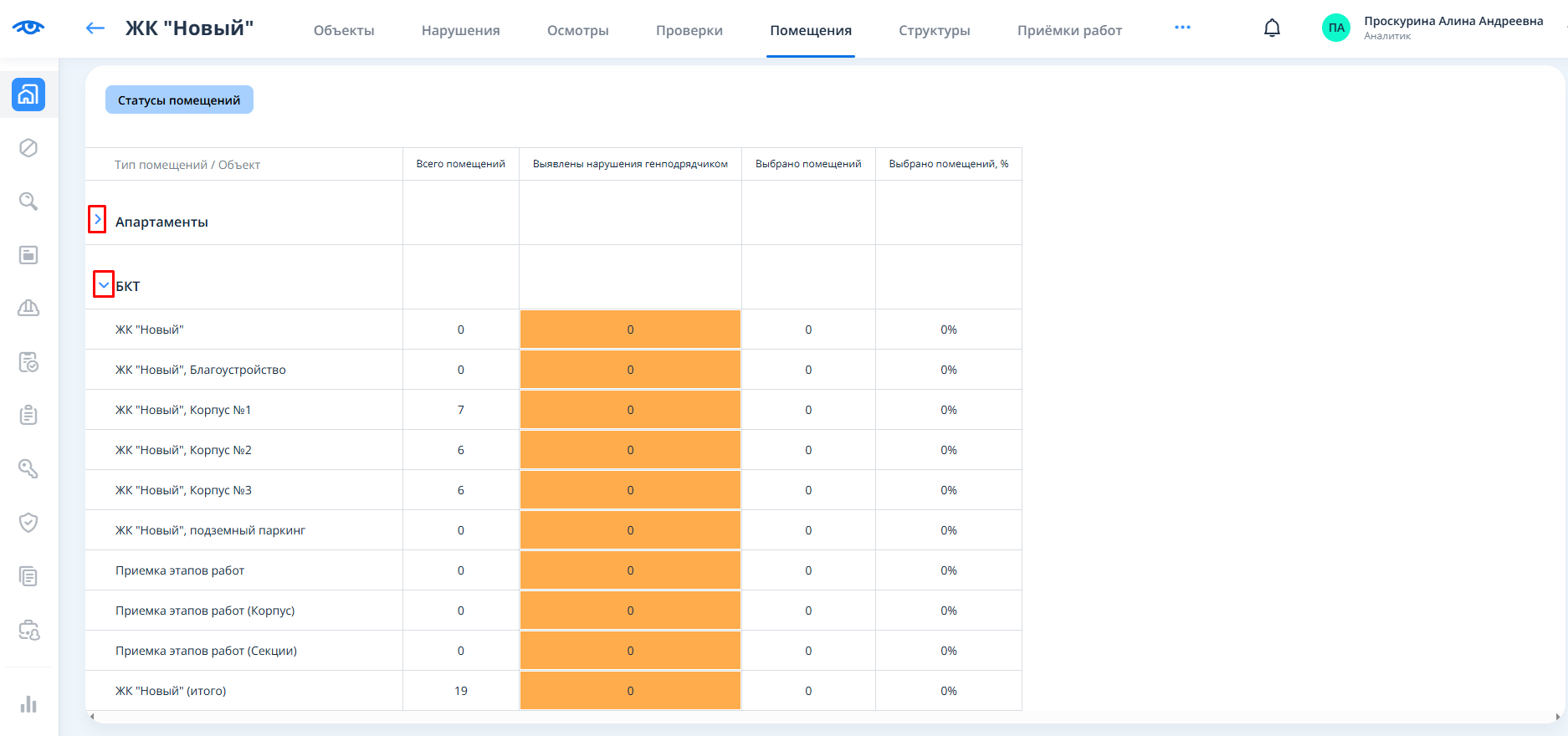This screenshot has height=736, width=1568.
Task: Click the back arrow next to ЖК "Новый"
Action: point(95,28)
